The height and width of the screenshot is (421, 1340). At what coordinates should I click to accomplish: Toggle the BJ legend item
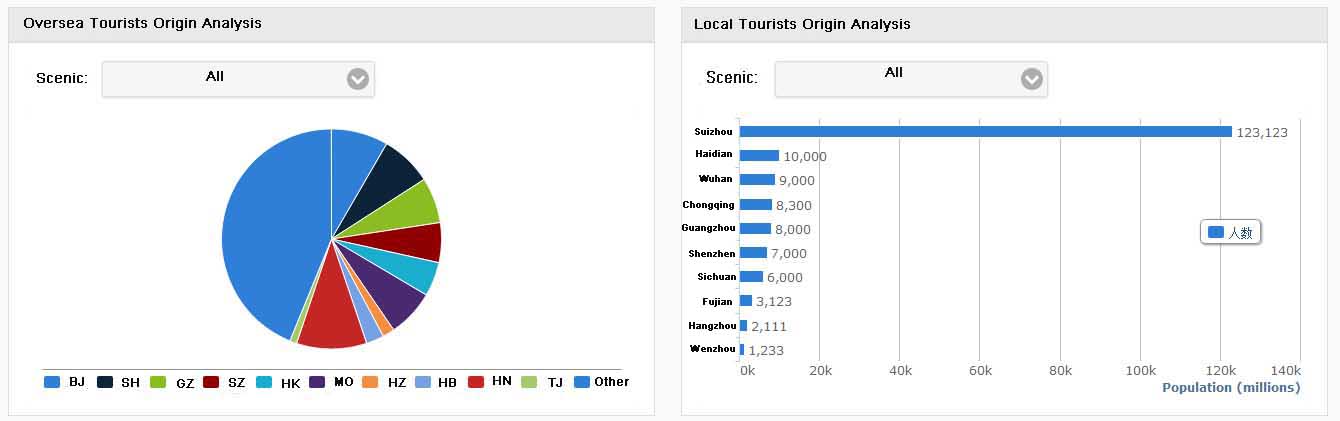[65, 382]
